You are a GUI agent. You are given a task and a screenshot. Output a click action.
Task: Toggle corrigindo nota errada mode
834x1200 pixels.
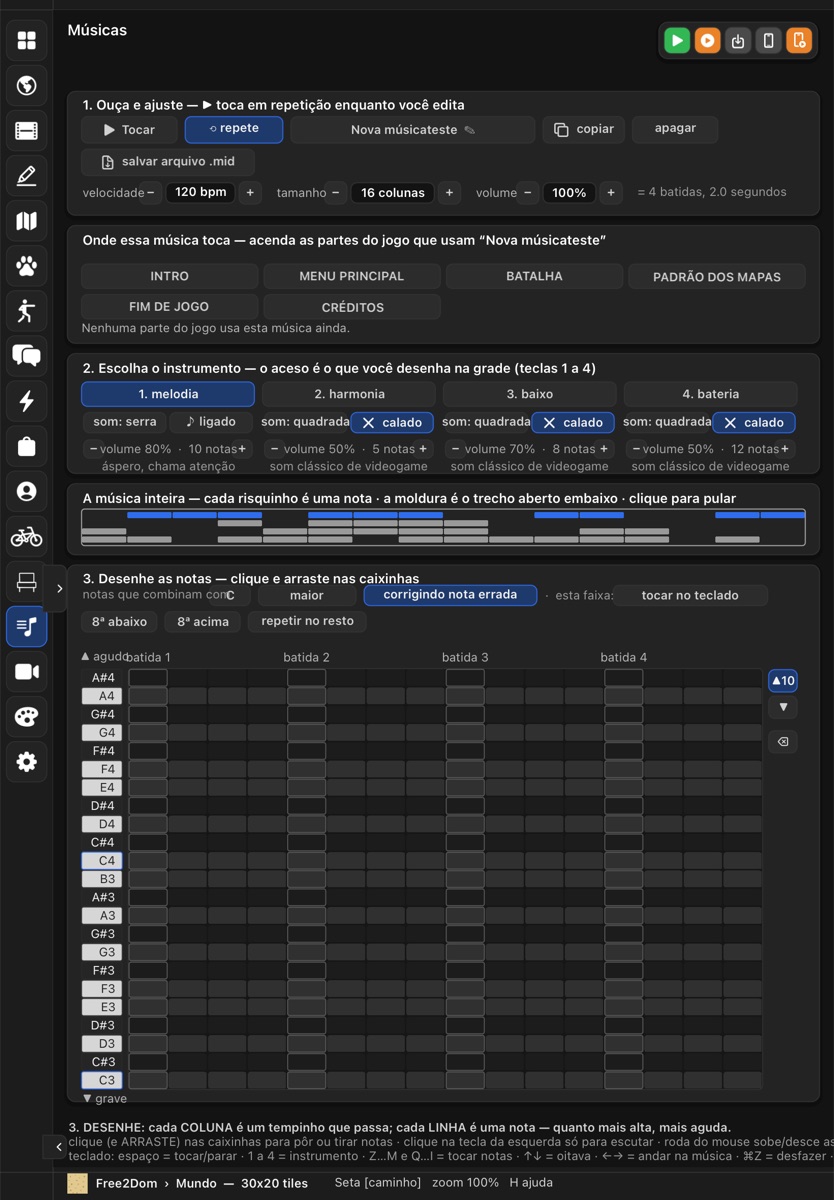tap(450, 595)
